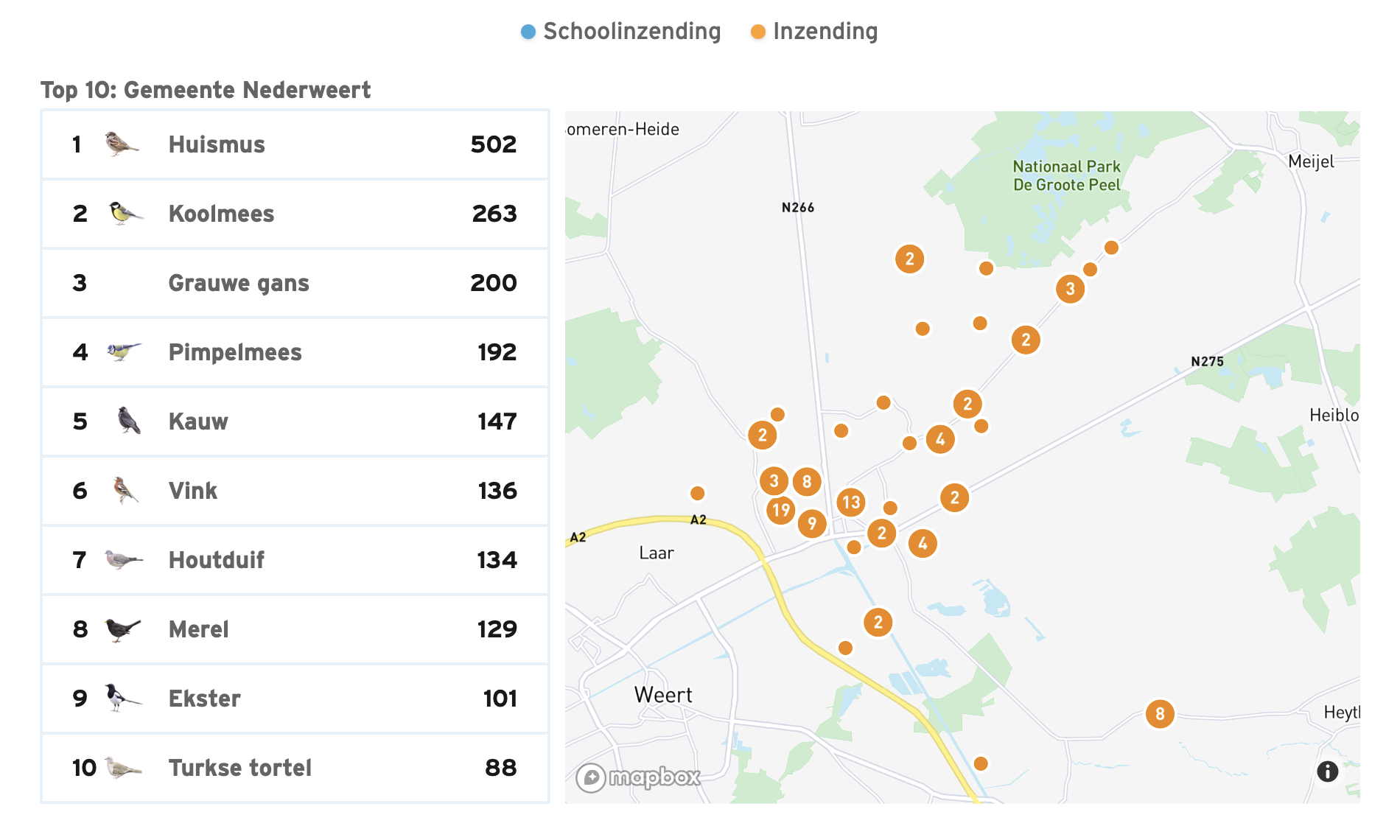The image size is (1400, 840).
Task: Select the Grauwe gans row
Action: tap(295, 283)
